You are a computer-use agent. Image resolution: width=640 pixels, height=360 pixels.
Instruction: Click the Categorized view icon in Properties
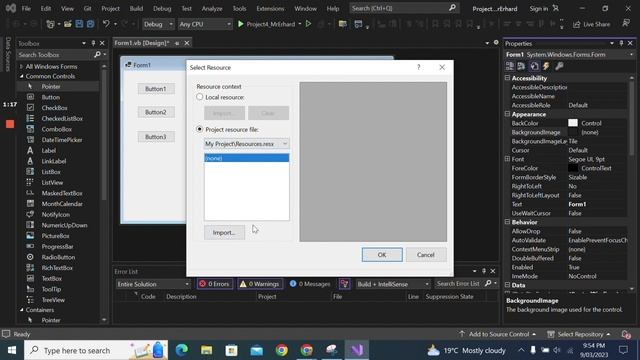[x=509, y=66]
